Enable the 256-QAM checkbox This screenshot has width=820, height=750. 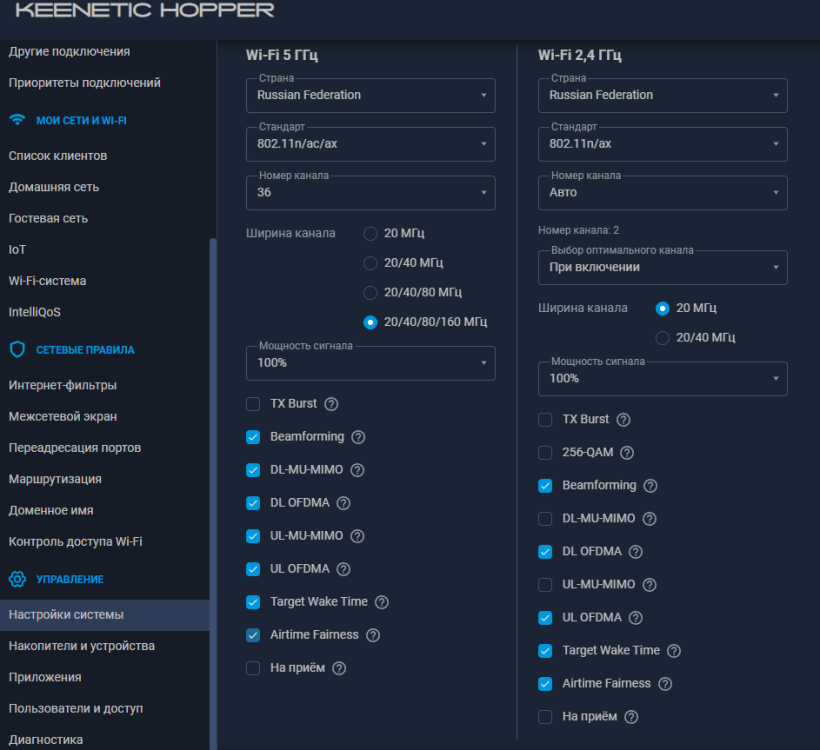[x=545, y=453]
